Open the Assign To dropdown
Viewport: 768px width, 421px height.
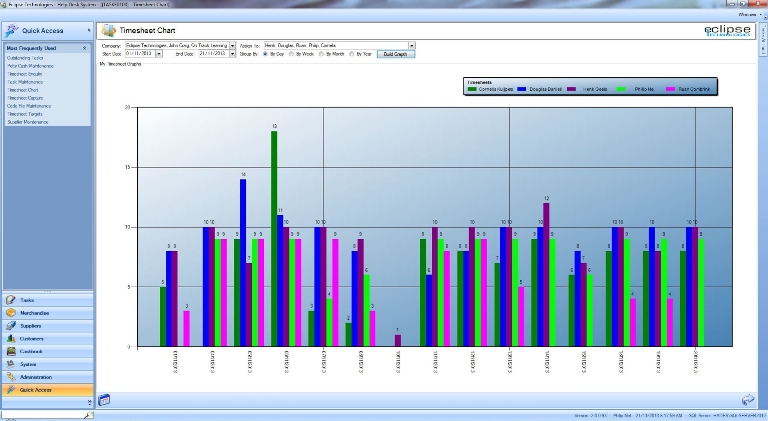[x=411, y=46]
